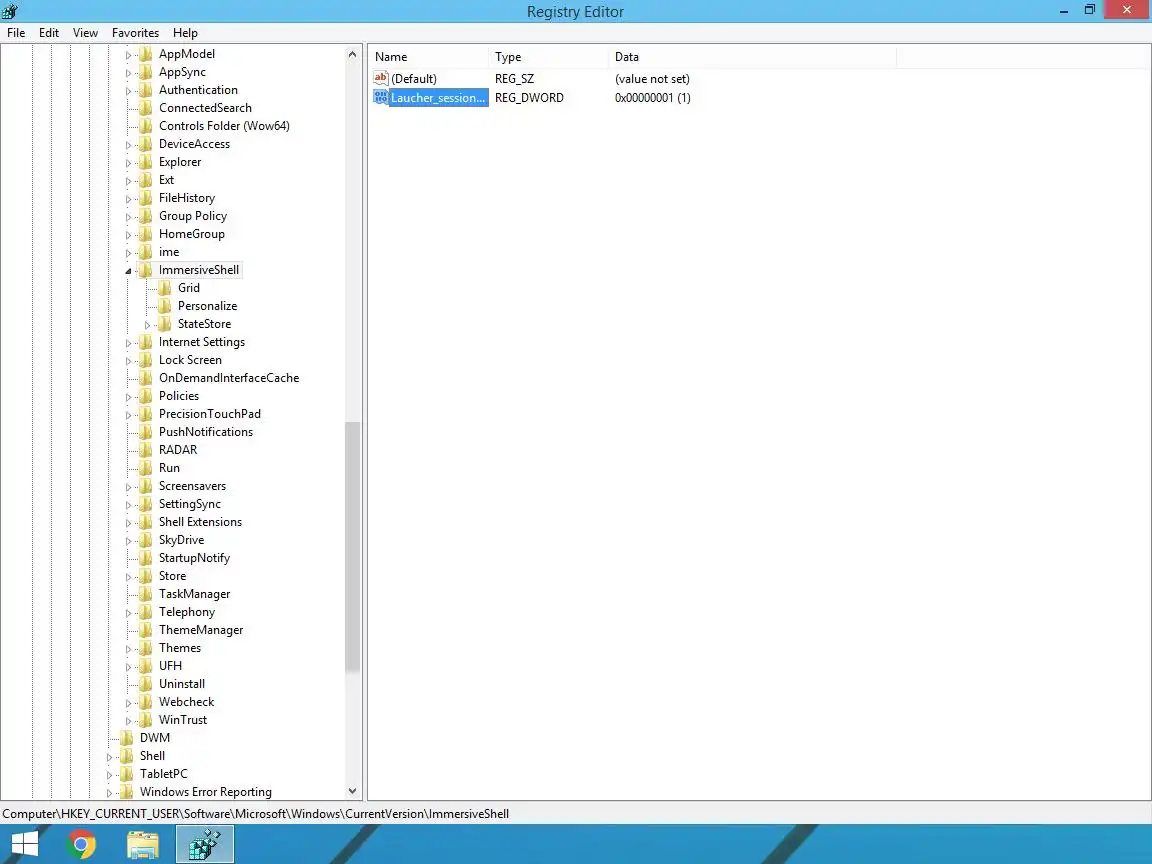Open the View menu
Image resolution: width=1152 pixels, height=864 pixels.
tap(85, 33)
